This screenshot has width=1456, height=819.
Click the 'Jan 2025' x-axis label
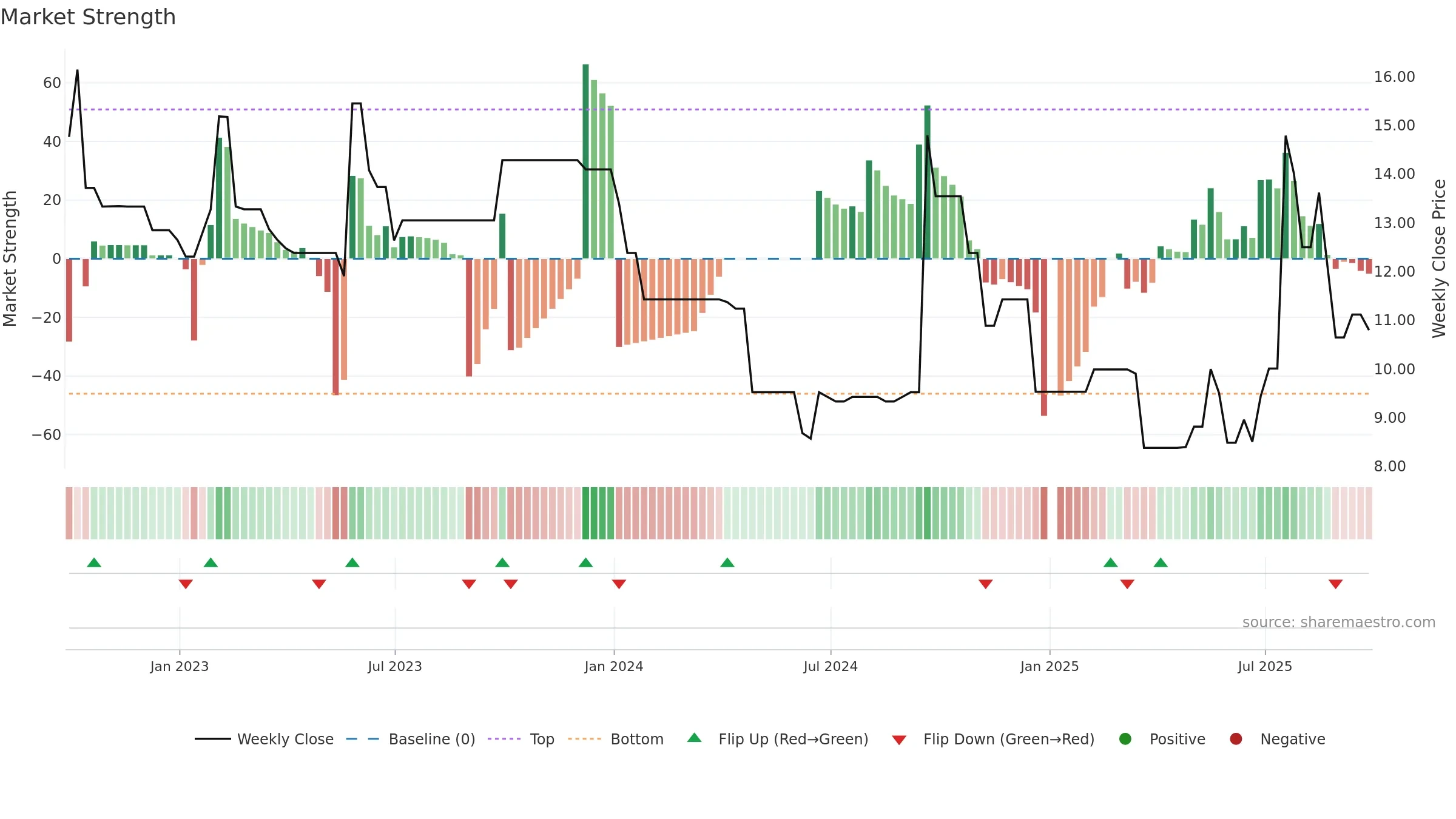click(x=1050, y=666)
